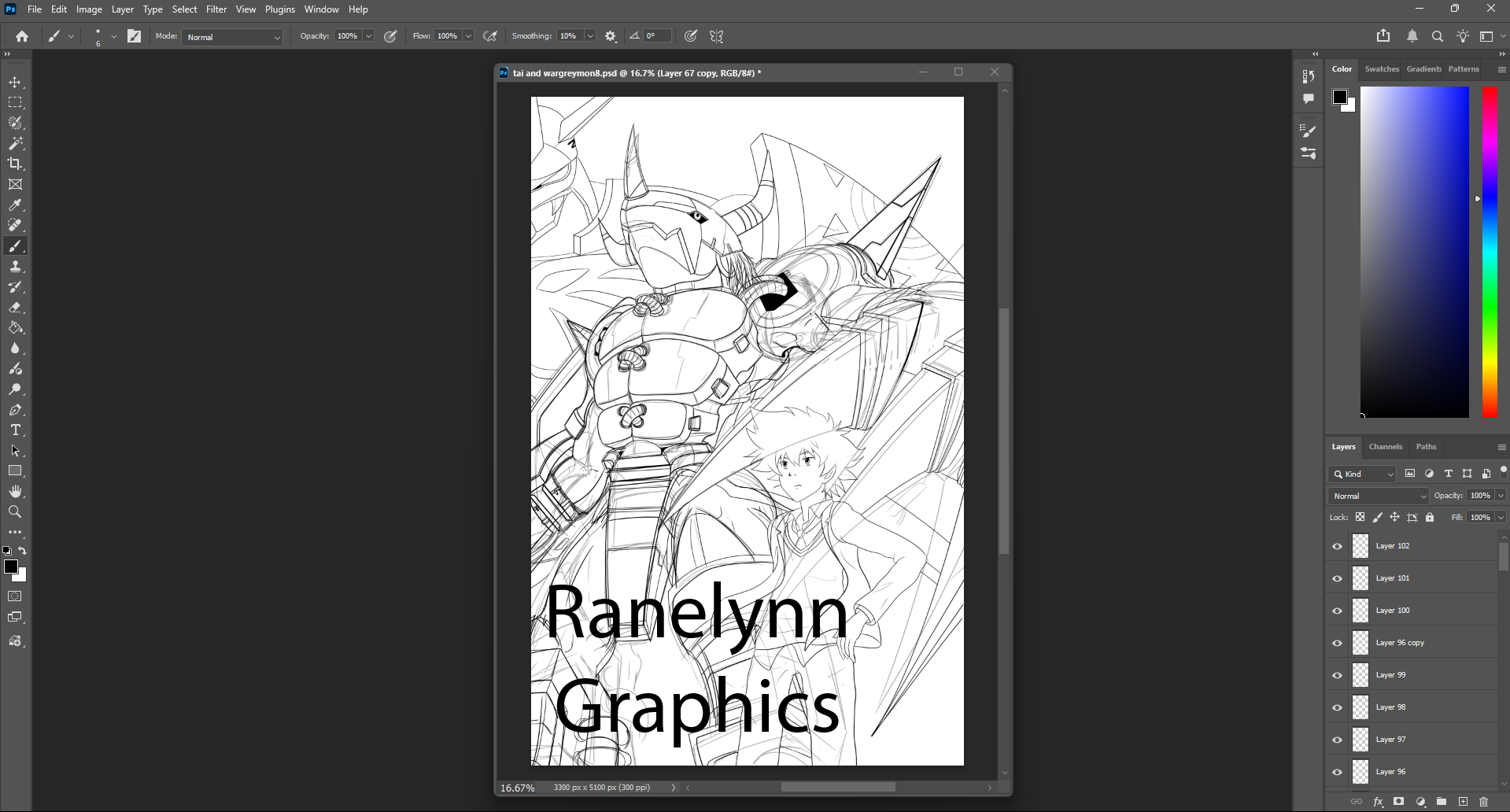
Task: Open the layer blend mode dropdown
Action: coord(1379,496)
